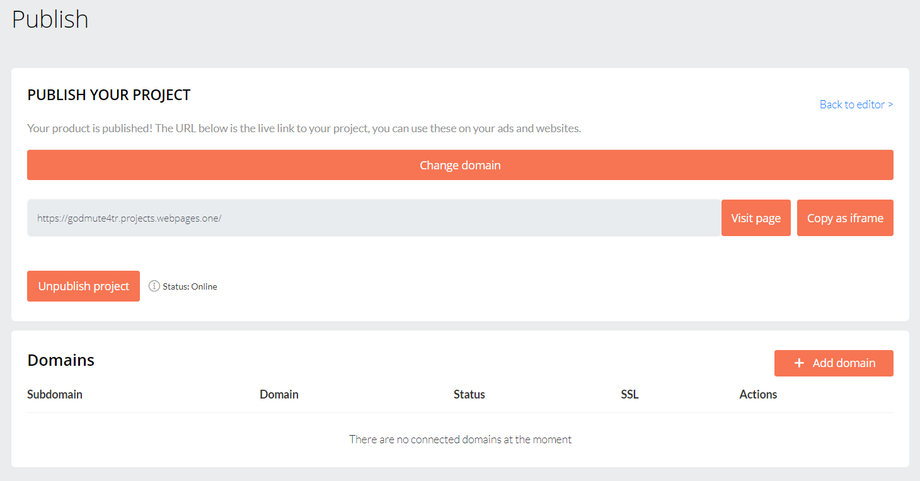This screenshot has width=920, height=481.
Task: Select the Actions column header
Action: point(758,394)
